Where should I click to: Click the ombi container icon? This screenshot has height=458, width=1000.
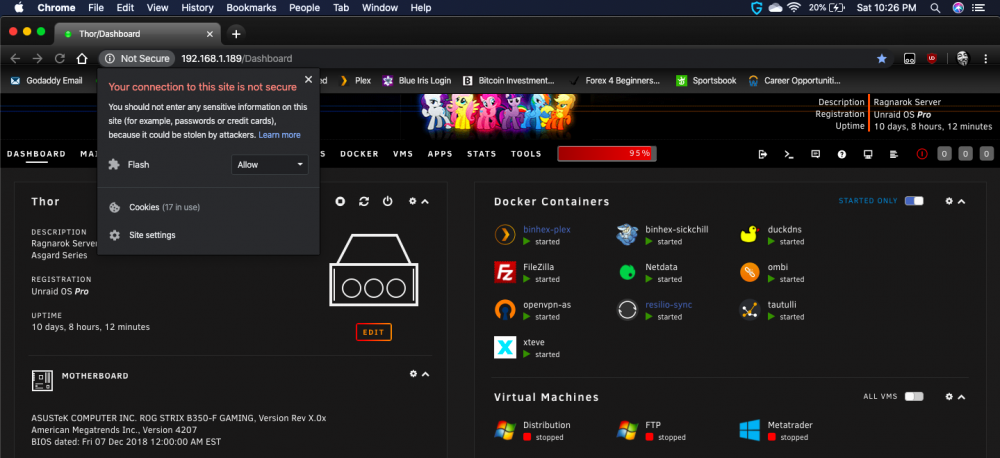pyautogui.click(x=749, y=272)
